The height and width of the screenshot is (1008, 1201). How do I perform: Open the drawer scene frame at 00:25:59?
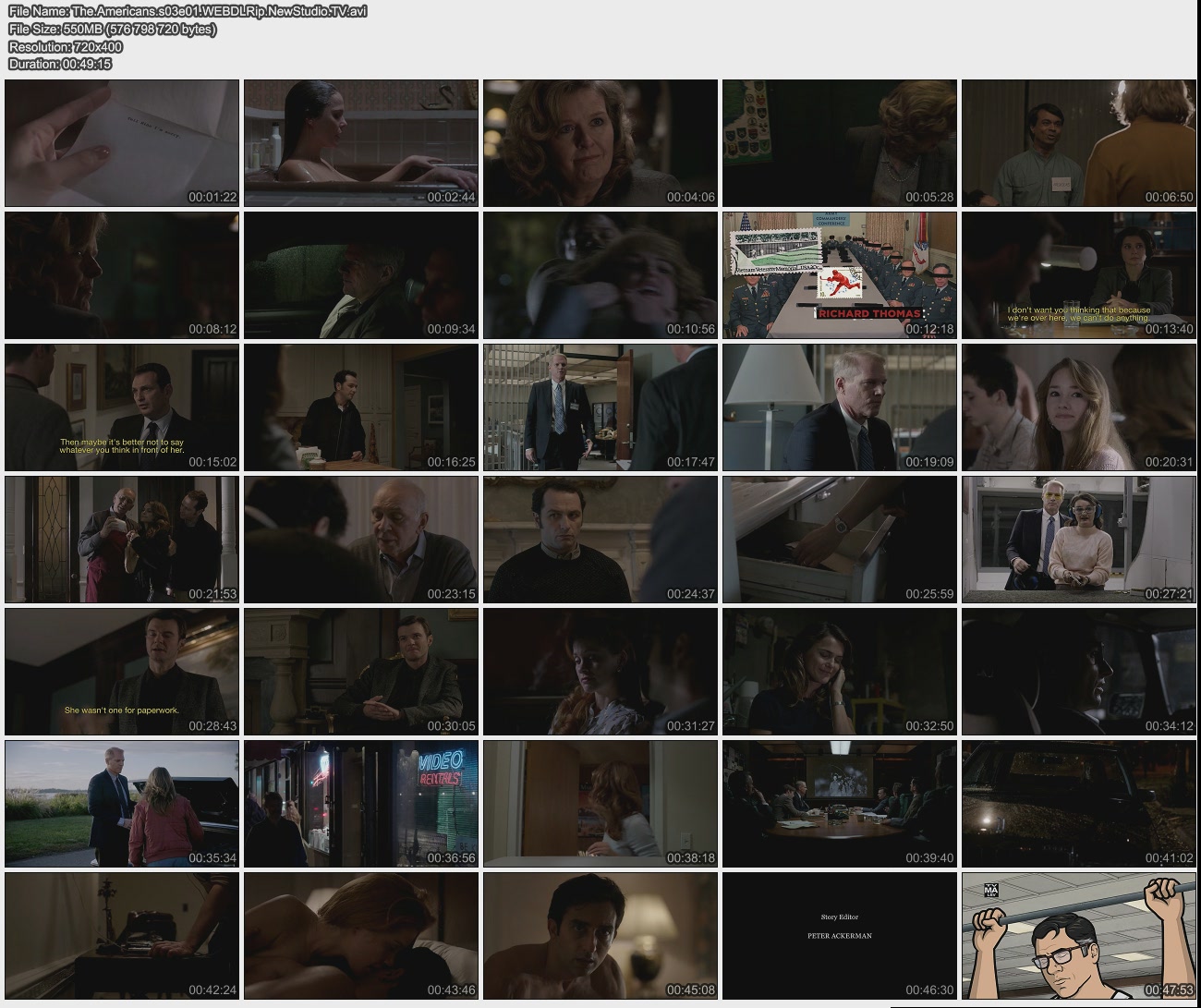[840, 540]
